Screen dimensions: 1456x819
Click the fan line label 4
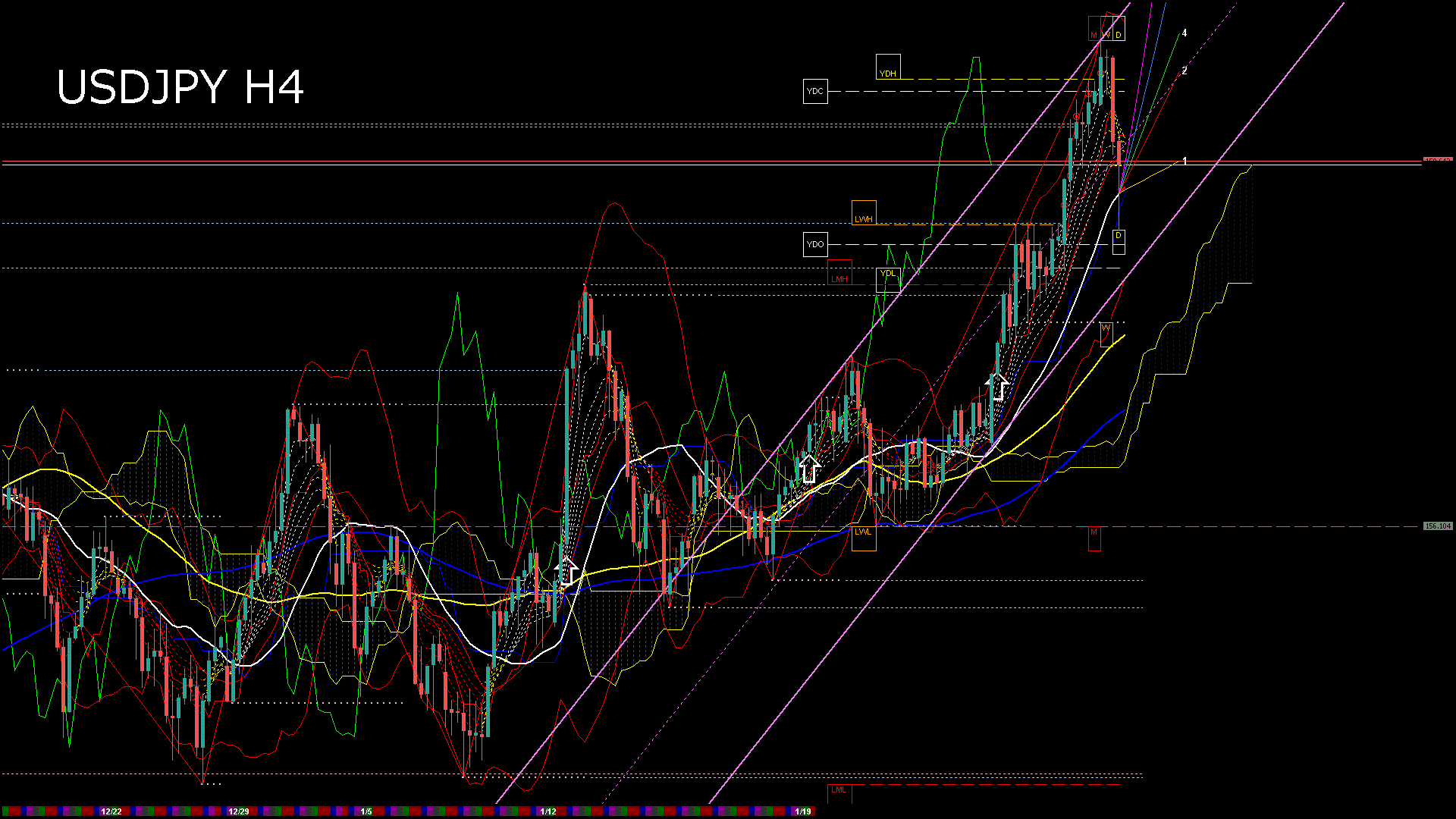(x=1185, y=33)
